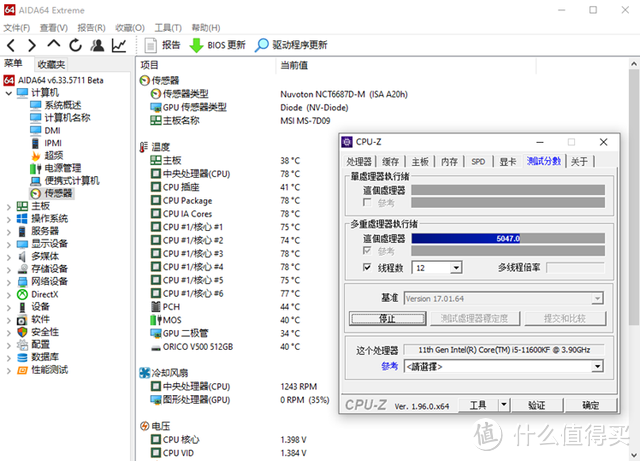Go back with the left arrow toolbar icon
The image size is (640, 461).
coord(11,45)
